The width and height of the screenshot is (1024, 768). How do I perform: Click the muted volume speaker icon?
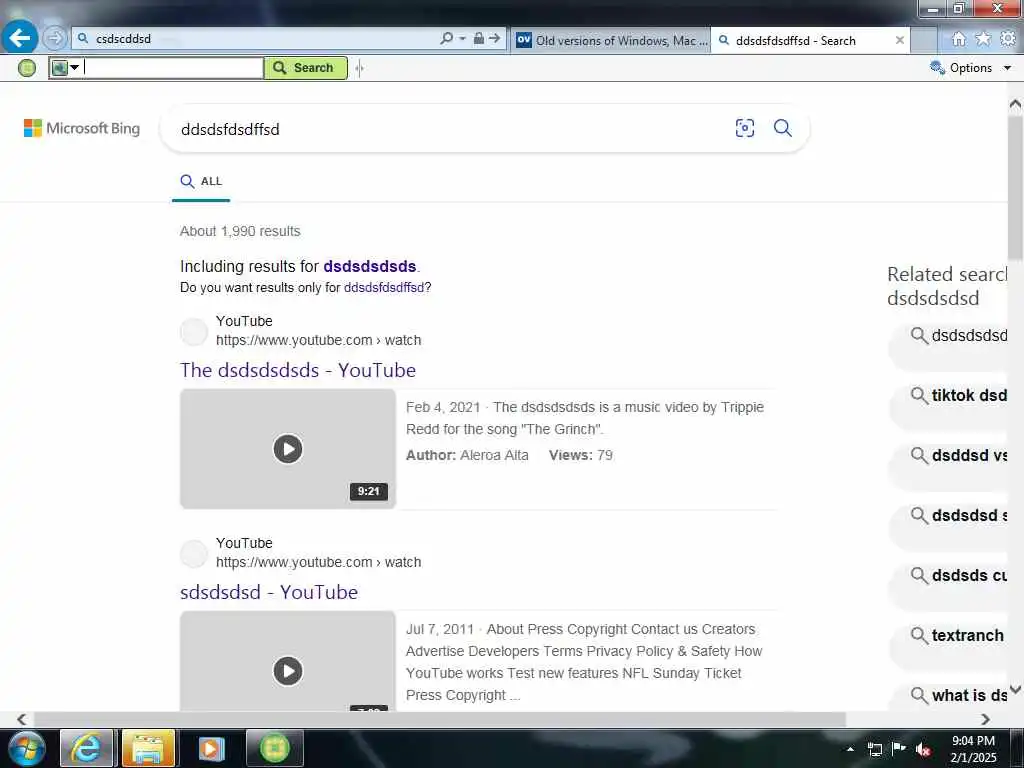point(923,749)
